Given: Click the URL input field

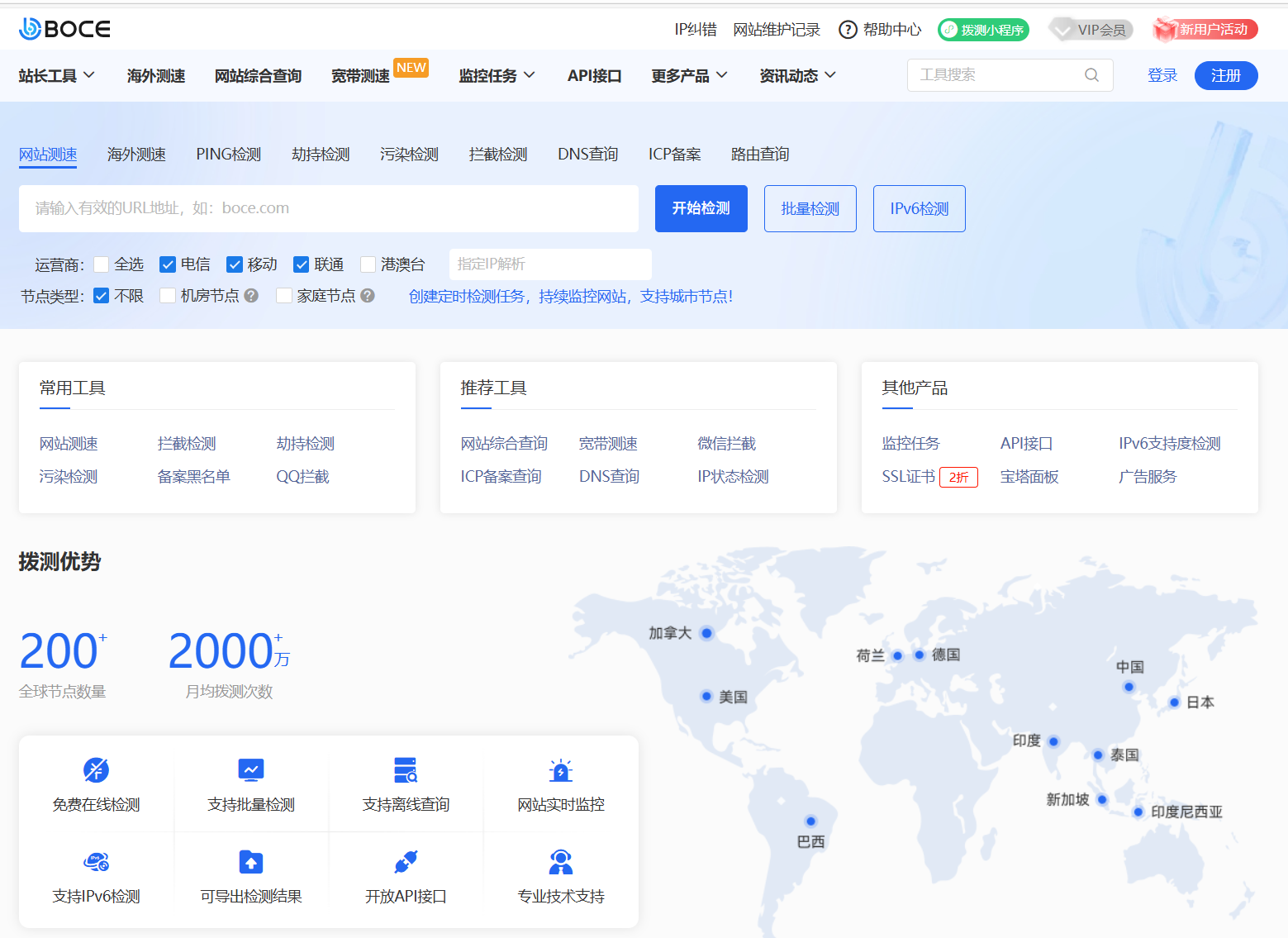Looking at the screenshot, I should [x=329, y=208].
